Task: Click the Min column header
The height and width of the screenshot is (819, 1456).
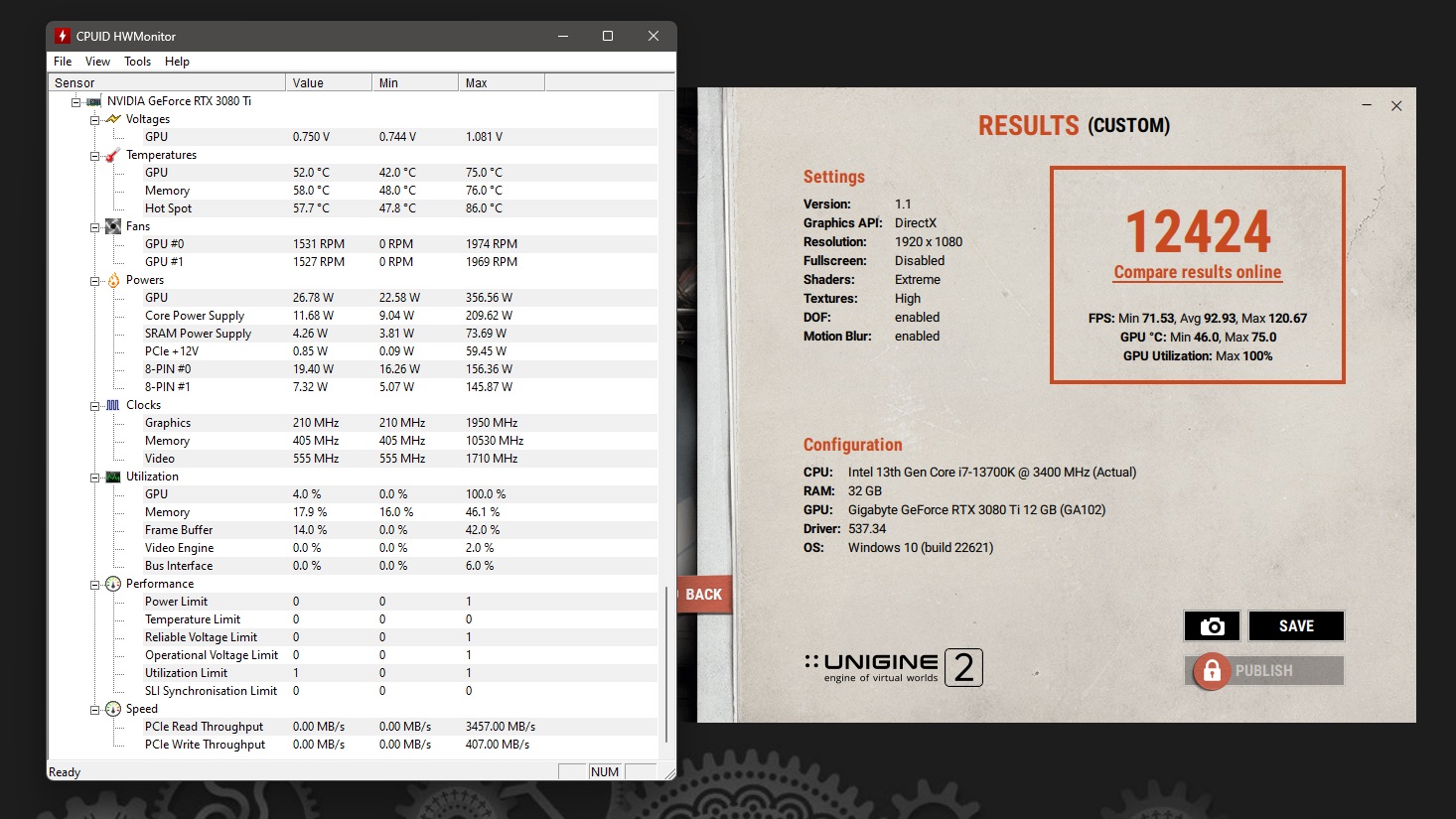Action: 415,82
